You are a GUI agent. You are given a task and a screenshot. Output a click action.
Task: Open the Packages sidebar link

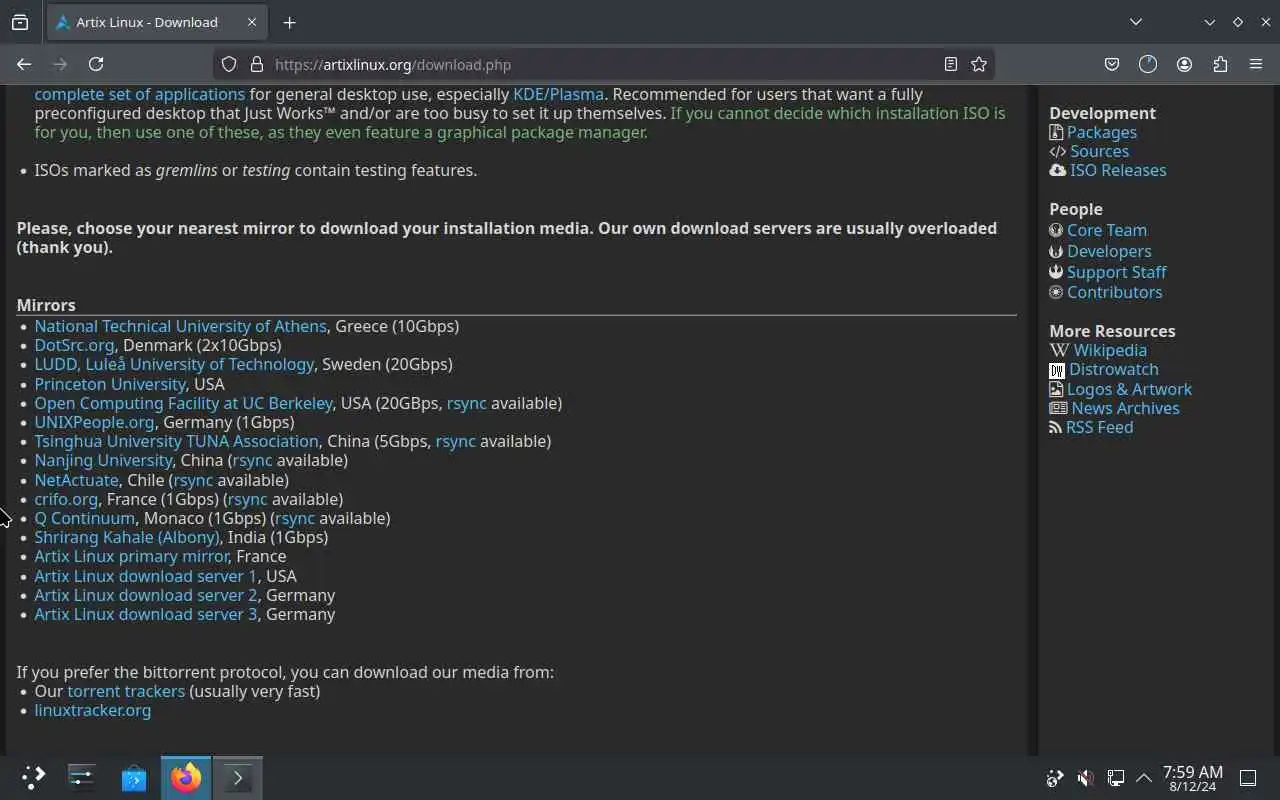coord(1101,132)
